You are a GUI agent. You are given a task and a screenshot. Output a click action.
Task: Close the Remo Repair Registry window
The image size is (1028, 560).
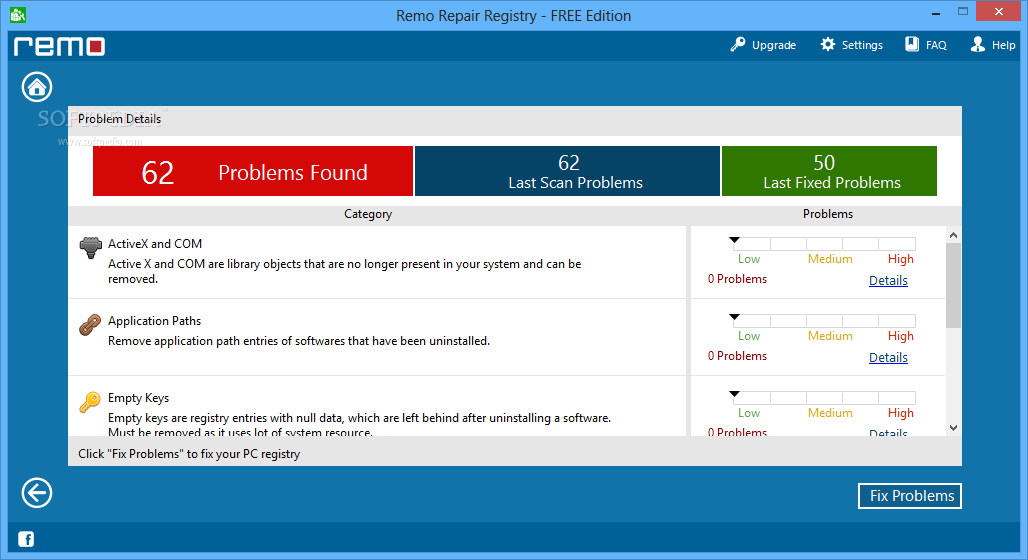(x=998, y=12)
